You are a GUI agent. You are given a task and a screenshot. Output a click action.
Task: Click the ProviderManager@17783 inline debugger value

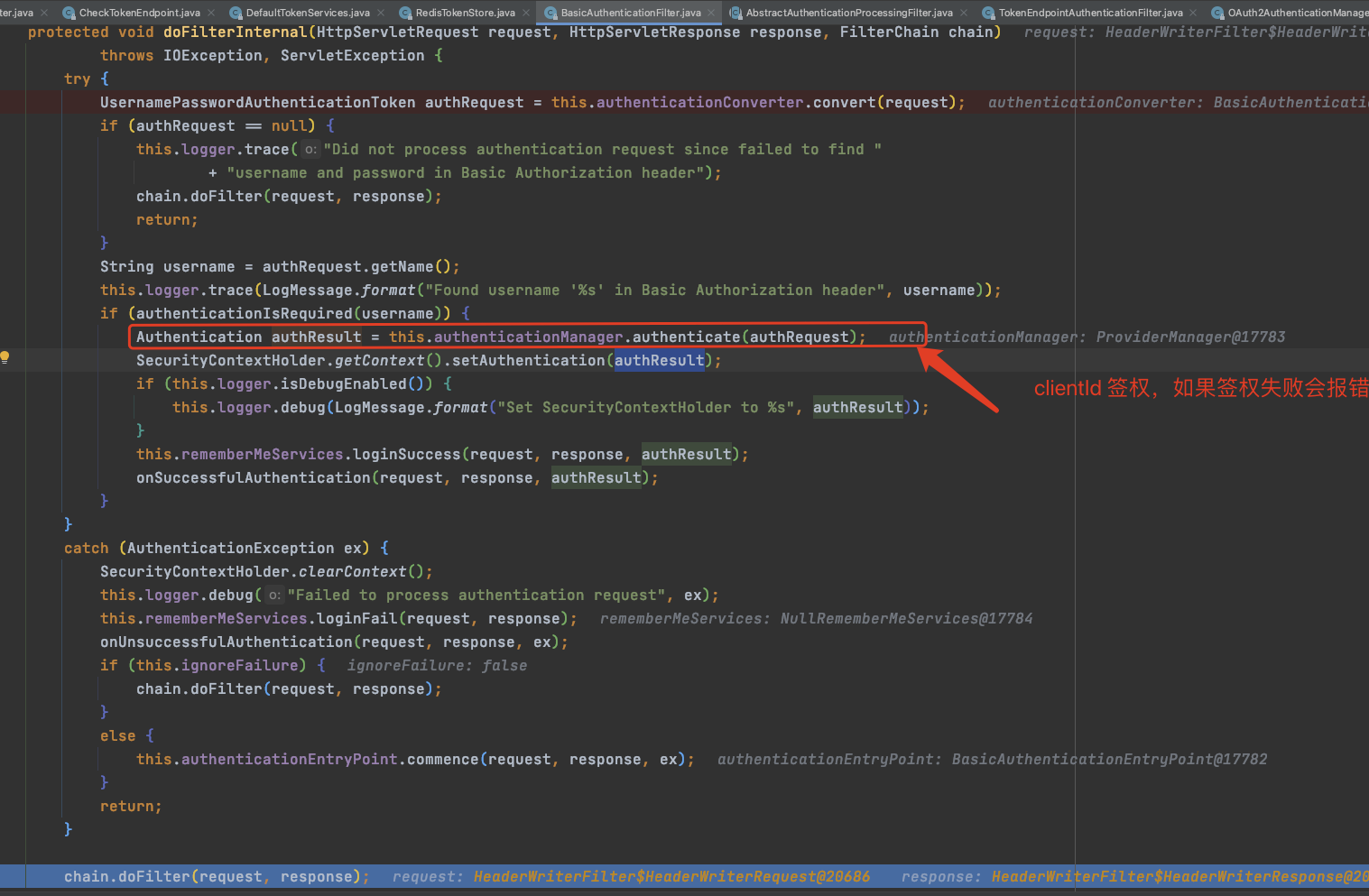1189,337
